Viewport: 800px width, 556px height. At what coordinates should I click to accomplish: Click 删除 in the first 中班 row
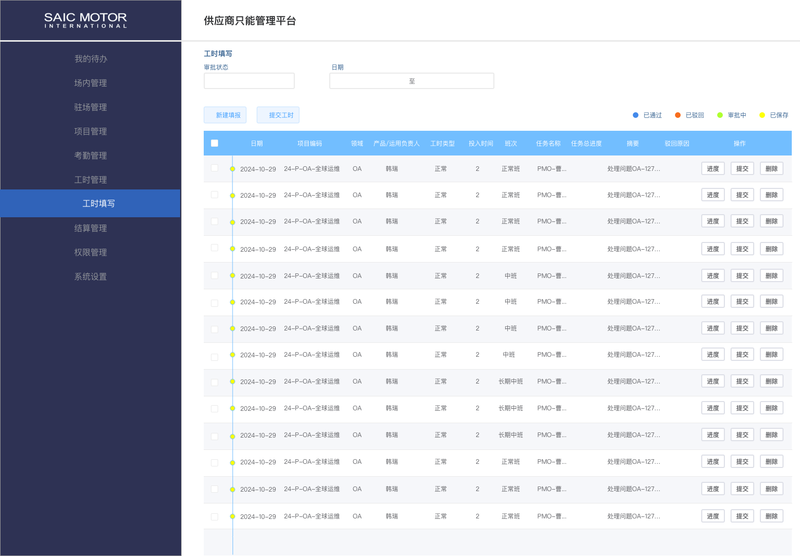[x=771, y=275]
